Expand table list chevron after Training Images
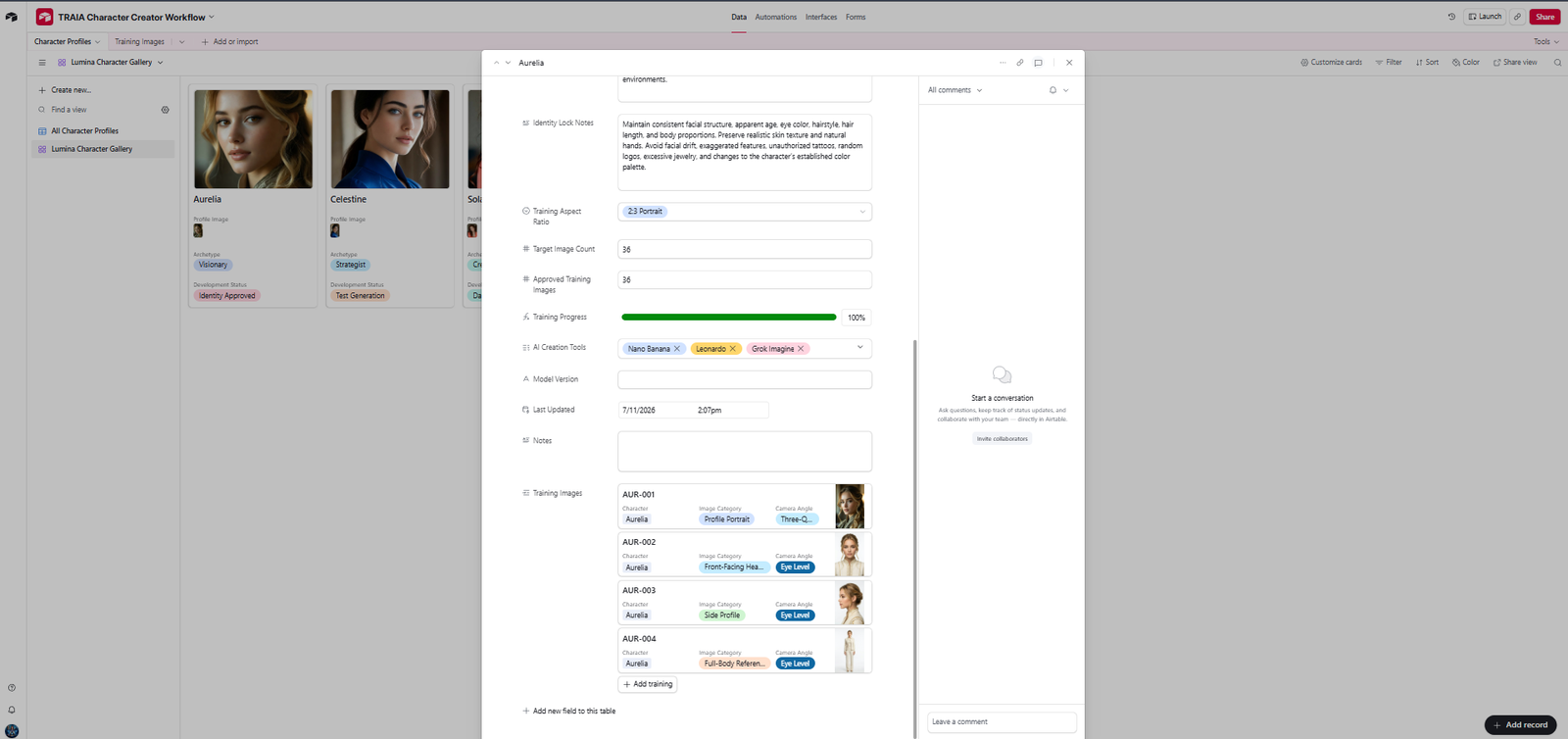This screenshot has width=1568, height=739. point(181,42)
